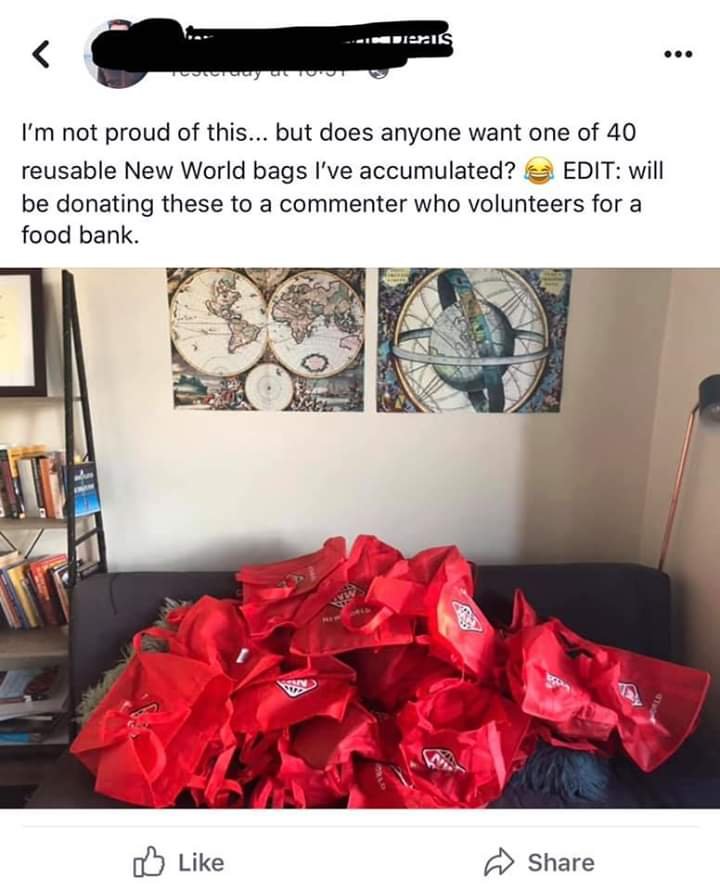720x890 pixels.
Task: Tap the EDIT note about food bank donation
Action: (x=341, y=203)
